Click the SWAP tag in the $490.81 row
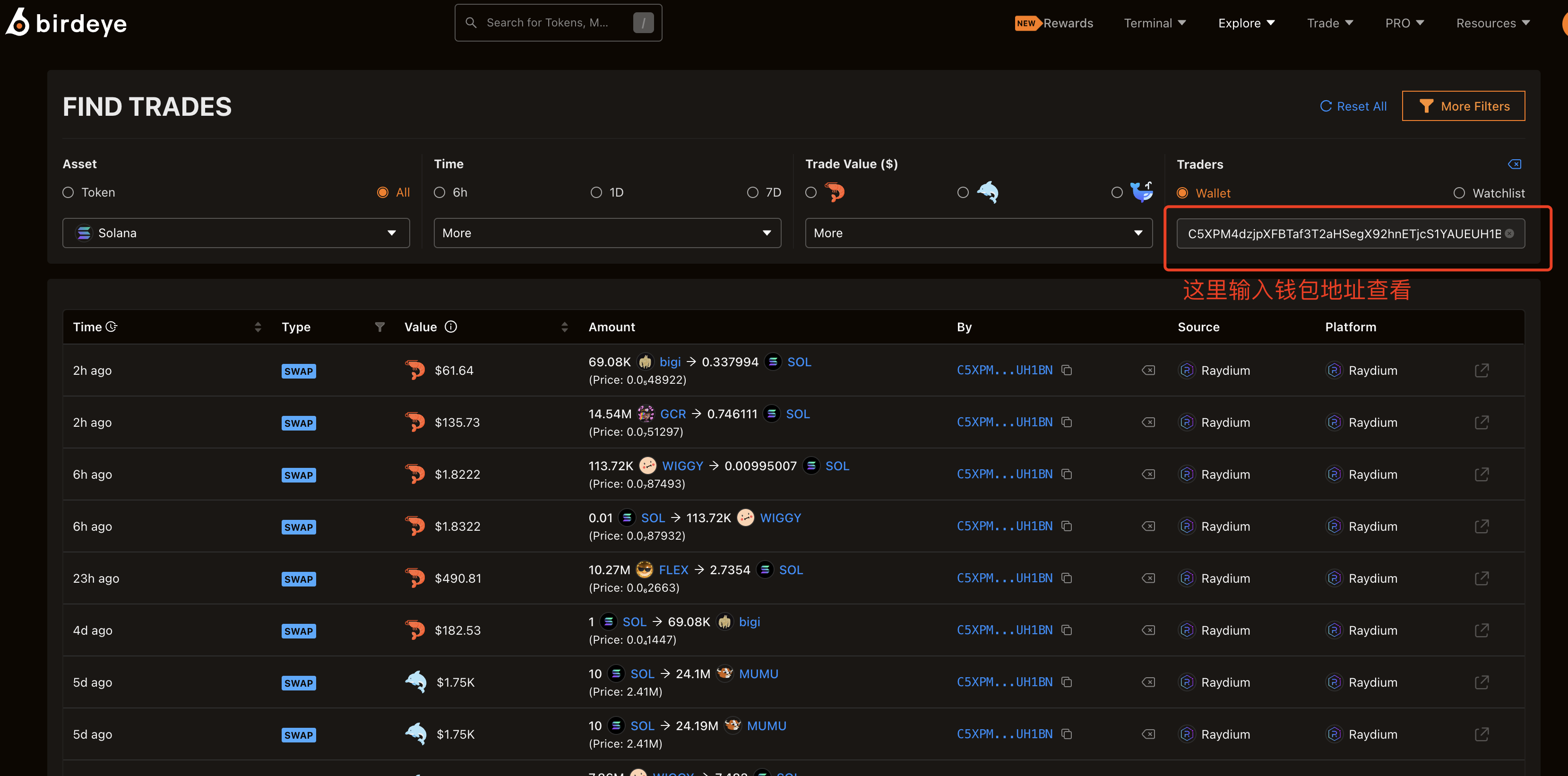The width and height of the screenshot is (1568, 776). coord(298,579)
